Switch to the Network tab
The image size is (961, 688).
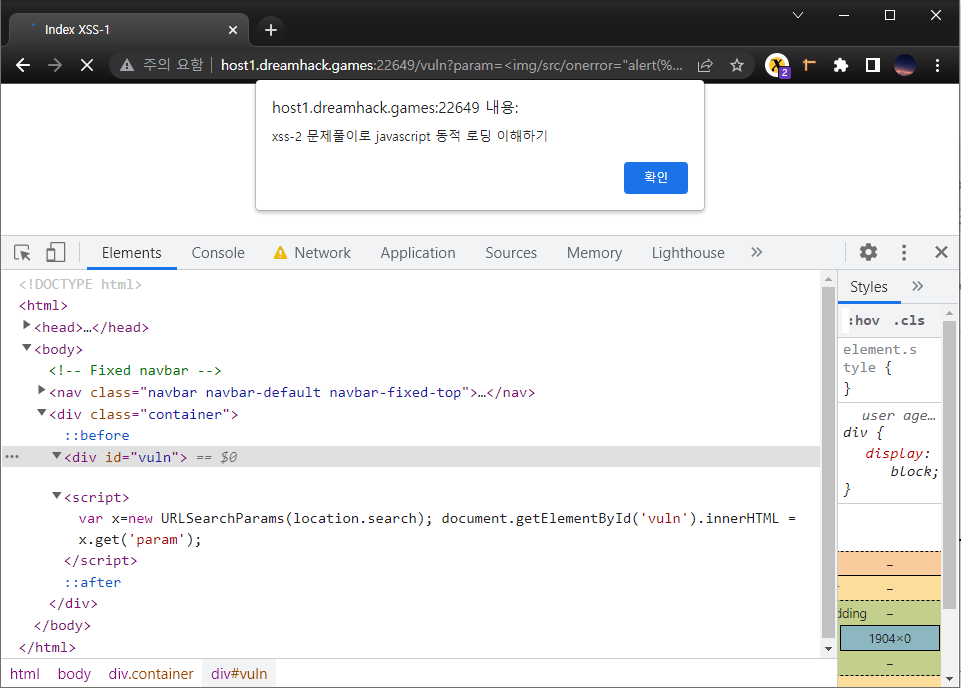click(x=313, y=252)
